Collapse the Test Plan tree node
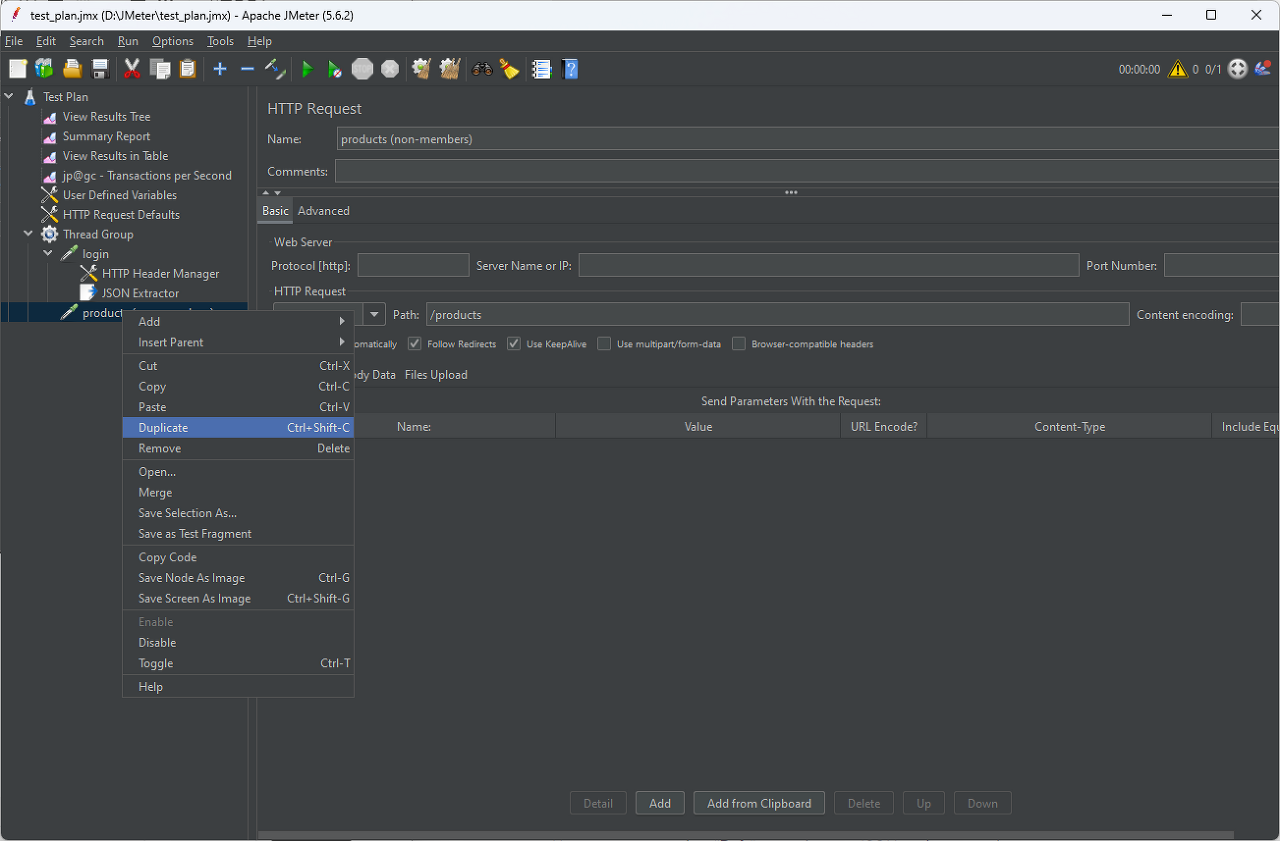This screenshot has height=841, width=1280. click(x=9, y=97)
